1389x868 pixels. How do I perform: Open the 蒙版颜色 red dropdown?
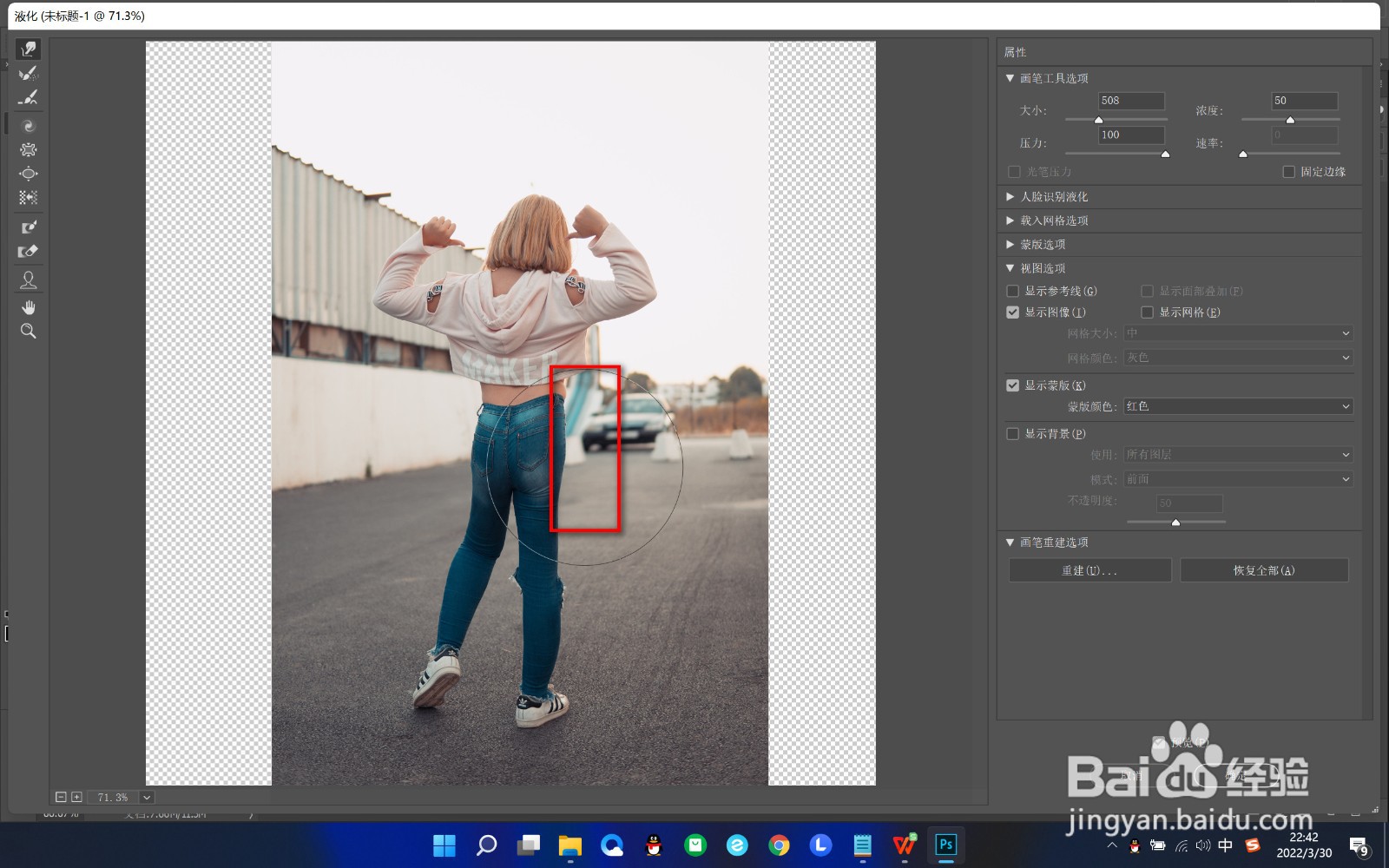click(x=1238, y=406)
